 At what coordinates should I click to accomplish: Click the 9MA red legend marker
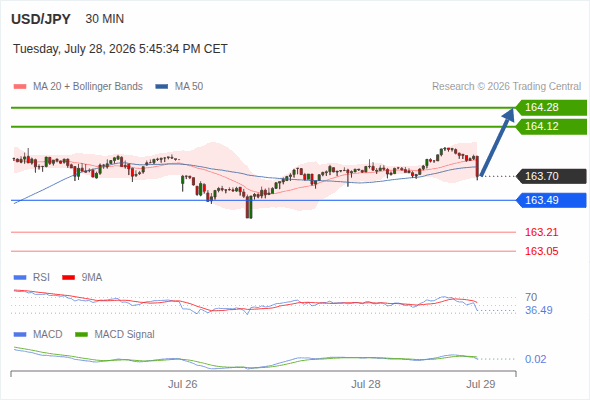pyautogui.click(x=68, y=278)
